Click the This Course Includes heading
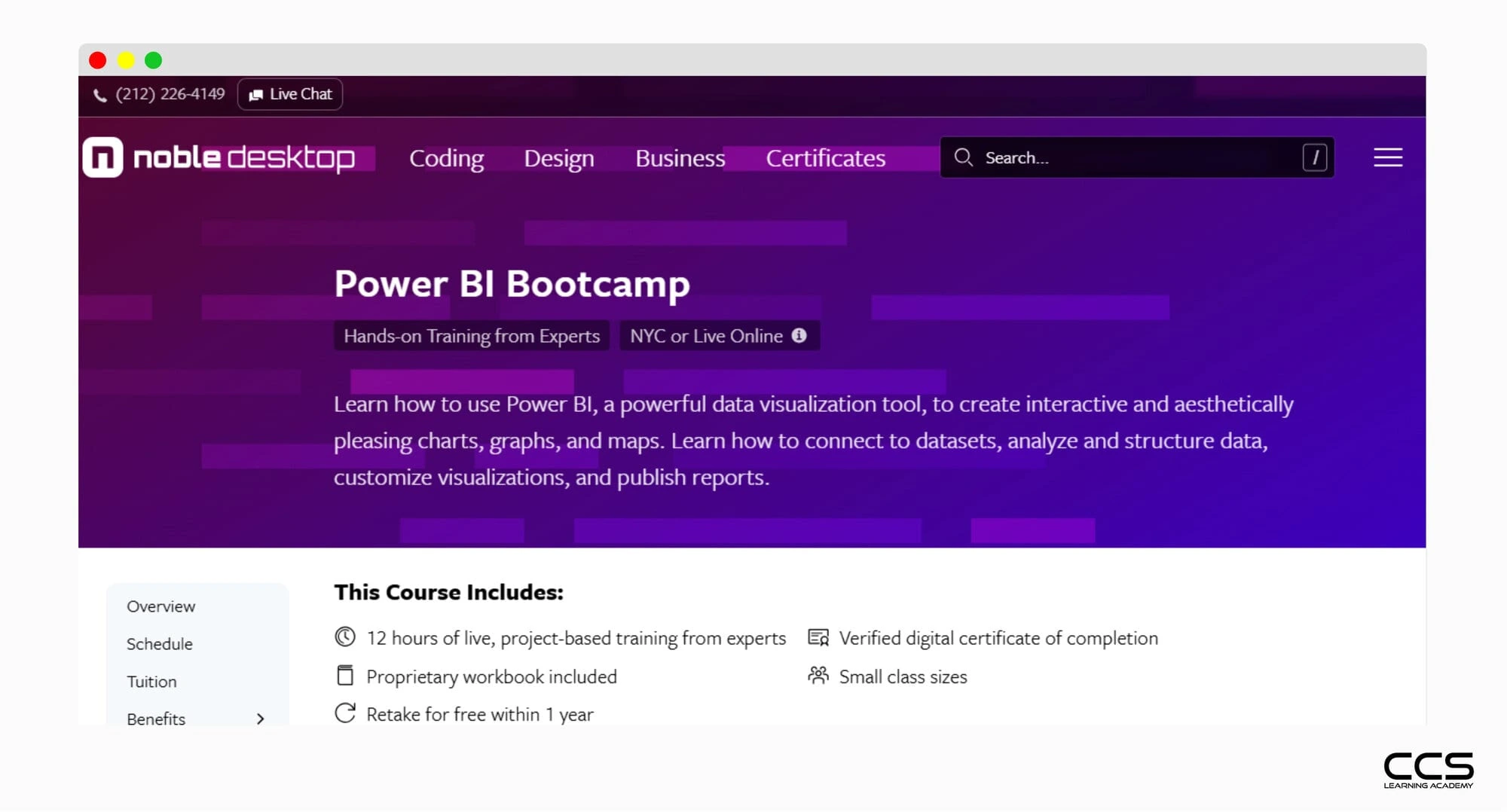This screenshot has width=1507, height=812. [449, 592]
